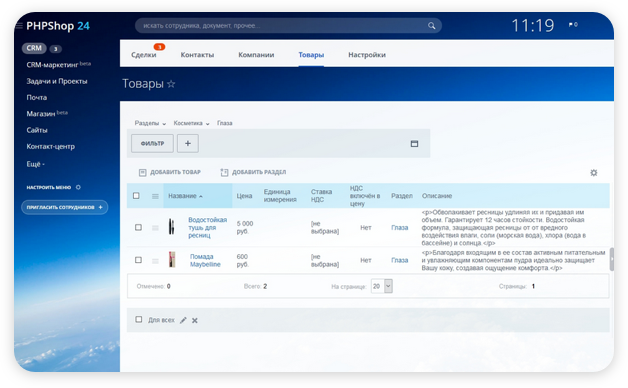Click pencil edit icon in bulk actions bar
Image resolution: width=628 pixels, height=388 pixels.
point(183,320)
